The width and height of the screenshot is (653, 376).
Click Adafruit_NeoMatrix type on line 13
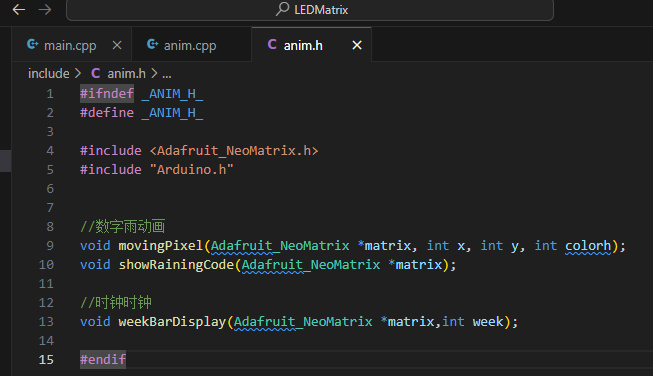303,322
